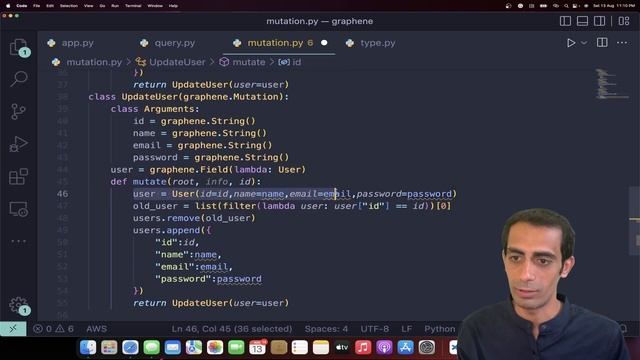This screenshot has width=640, height=360.
Task: Open the Terminal menu in the macOS menu bar
Action: 133,6
